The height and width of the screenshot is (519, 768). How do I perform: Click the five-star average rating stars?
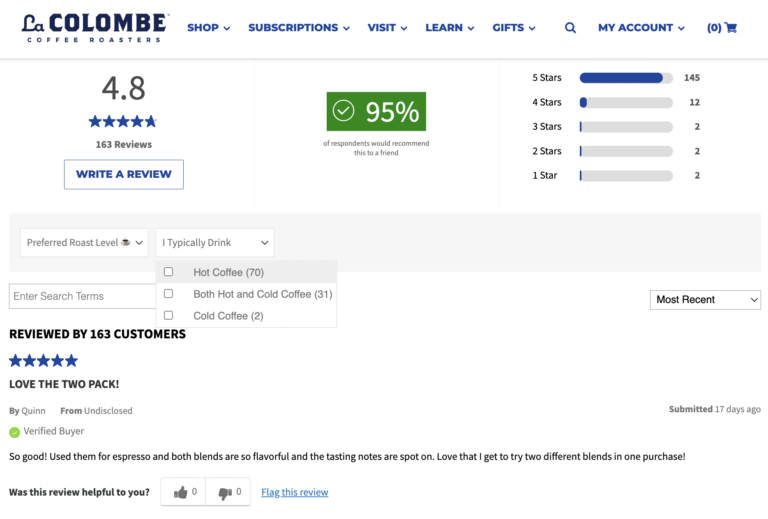[123, 121]
